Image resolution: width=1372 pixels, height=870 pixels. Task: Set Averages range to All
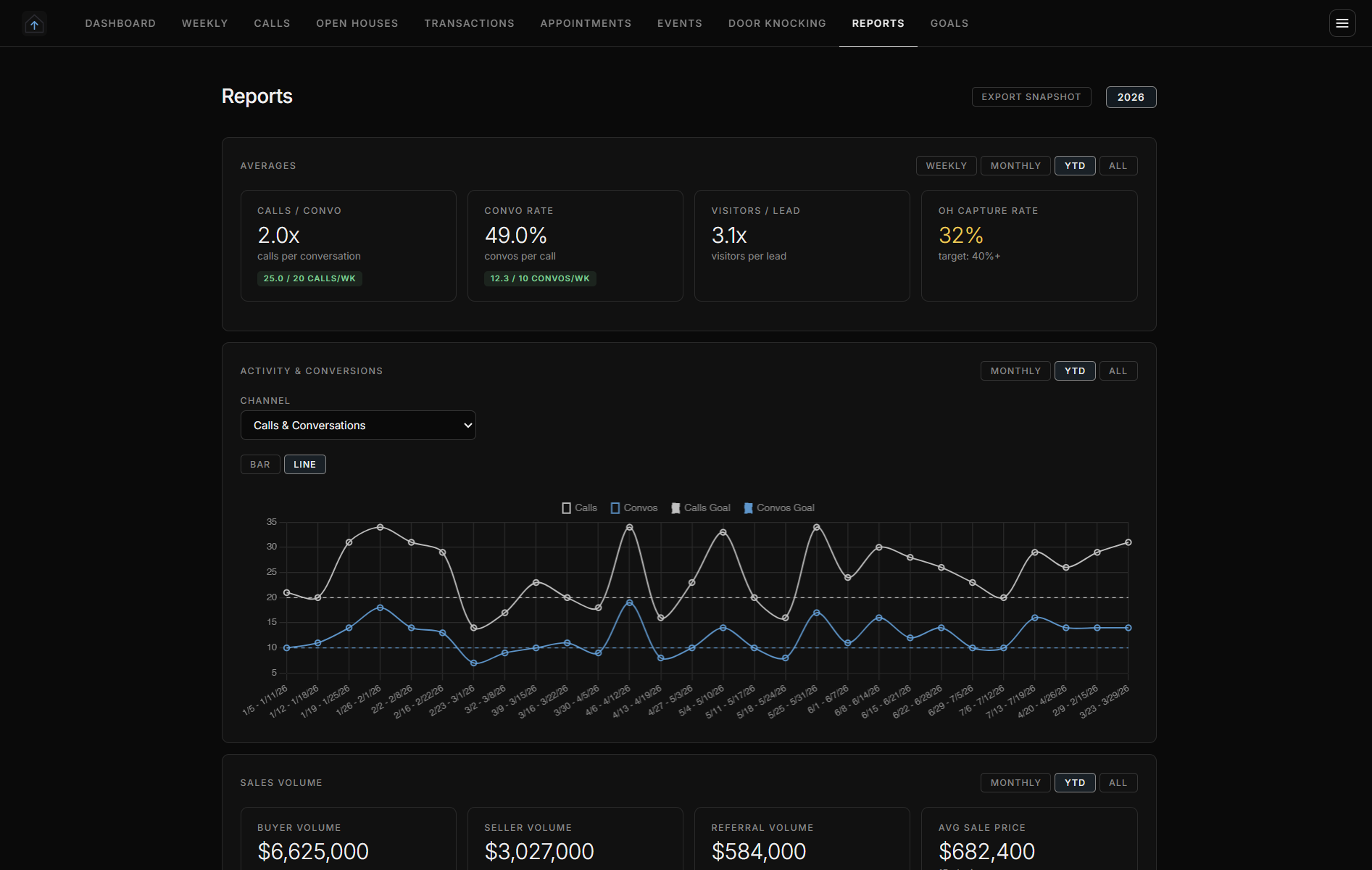[x=1118, y=166]
